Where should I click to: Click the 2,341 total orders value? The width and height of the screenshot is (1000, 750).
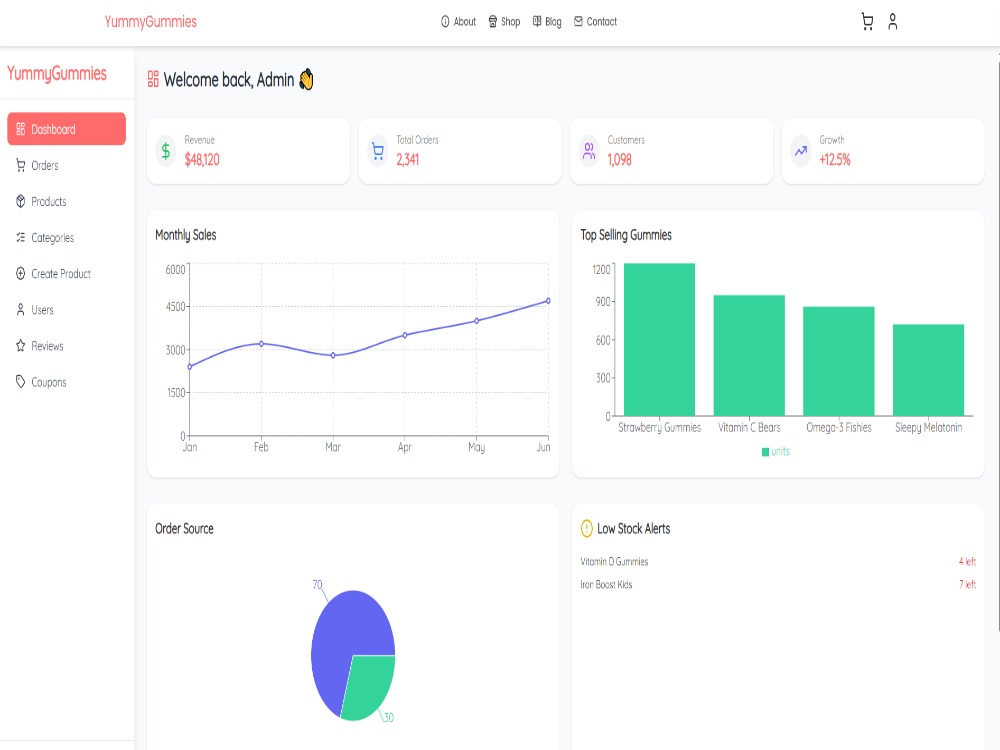408,159
